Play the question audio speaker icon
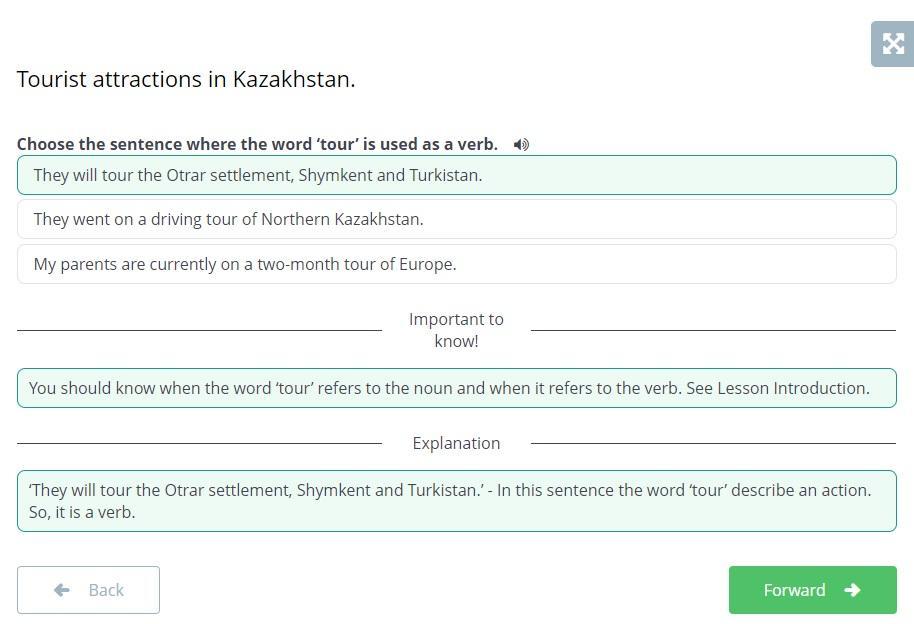The width and height of the screenshot is (914, 624). [521, 145]
